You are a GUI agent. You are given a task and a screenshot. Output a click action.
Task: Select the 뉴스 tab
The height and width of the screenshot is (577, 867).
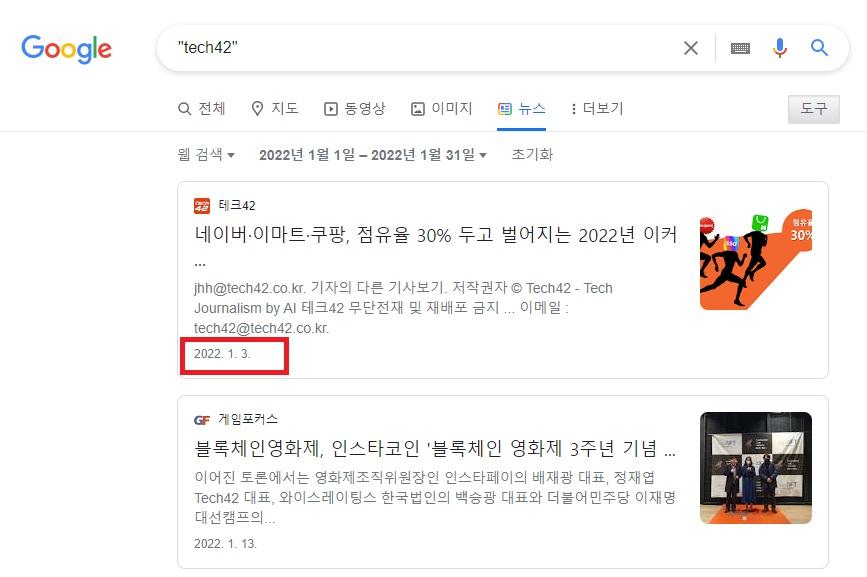[522, 108]
